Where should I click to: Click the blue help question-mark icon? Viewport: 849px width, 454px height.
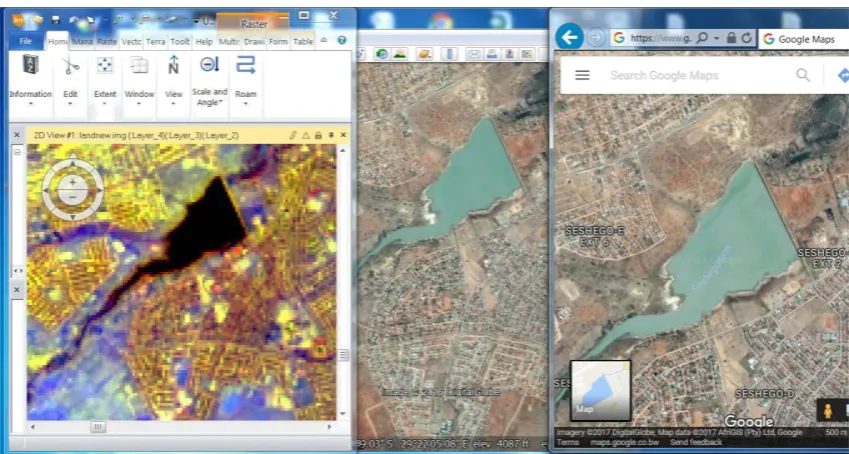pyautogui.click(x=342, y=40)
